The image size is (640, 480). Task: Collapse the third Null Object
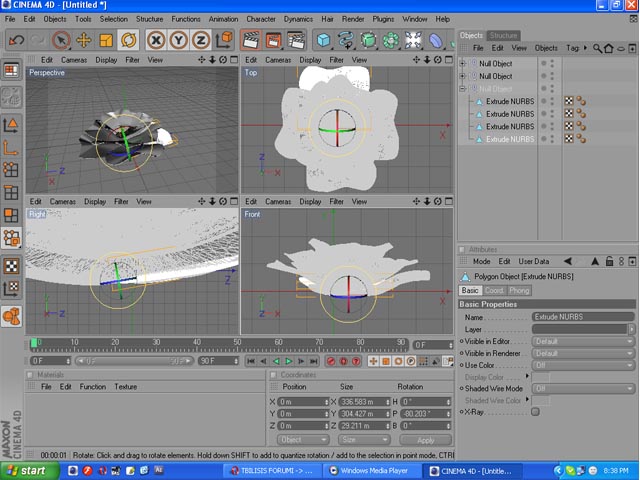462,89
